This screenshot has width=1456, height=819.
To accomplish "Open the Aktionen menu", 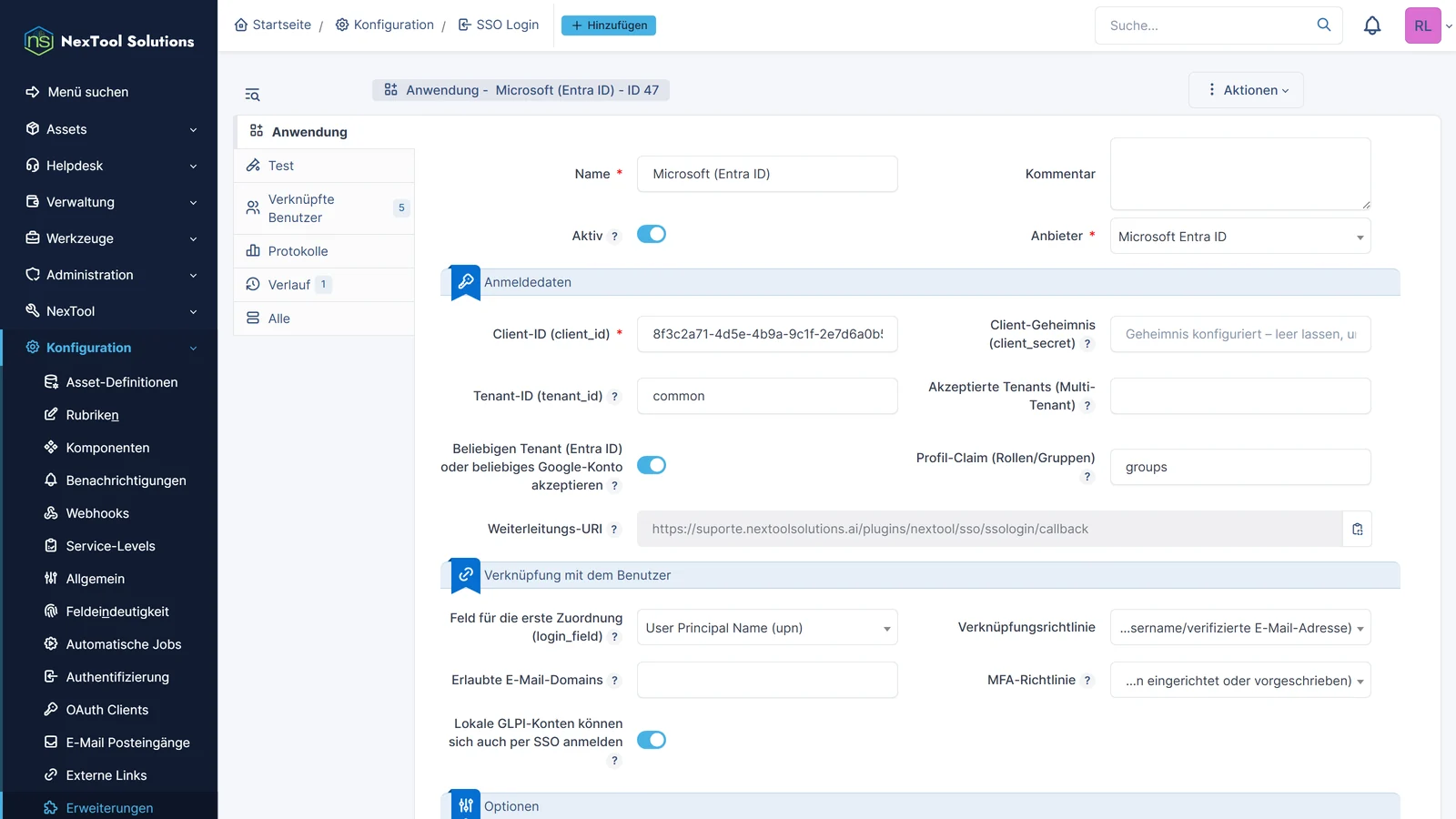I will [1246, 90].
